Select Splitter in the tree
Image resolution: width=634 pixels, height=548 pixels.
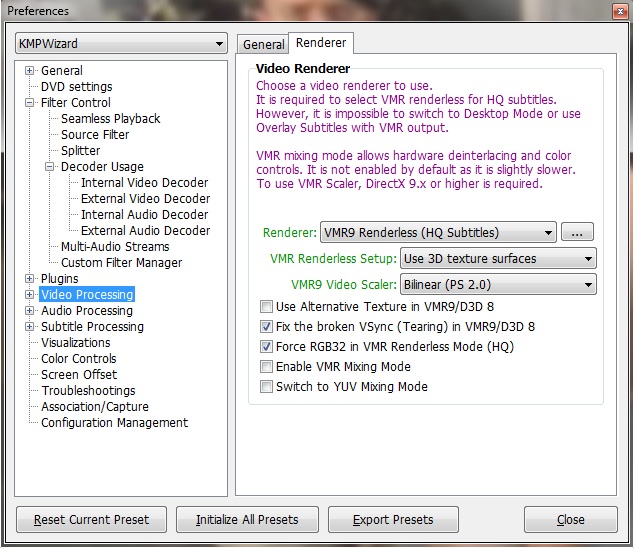pyautogui.click(x=80, y=150)
